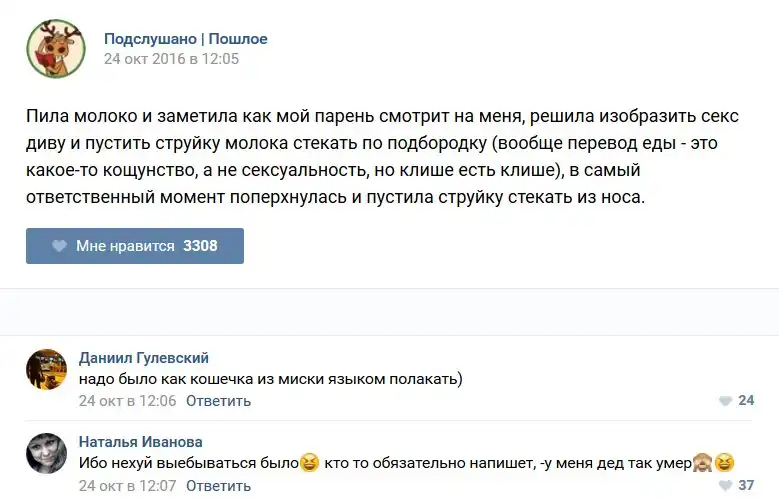This screenshot has height=499, width=779.
Task: Reply to Наталья's comment with Ответить
Action: tap(218, 486)
